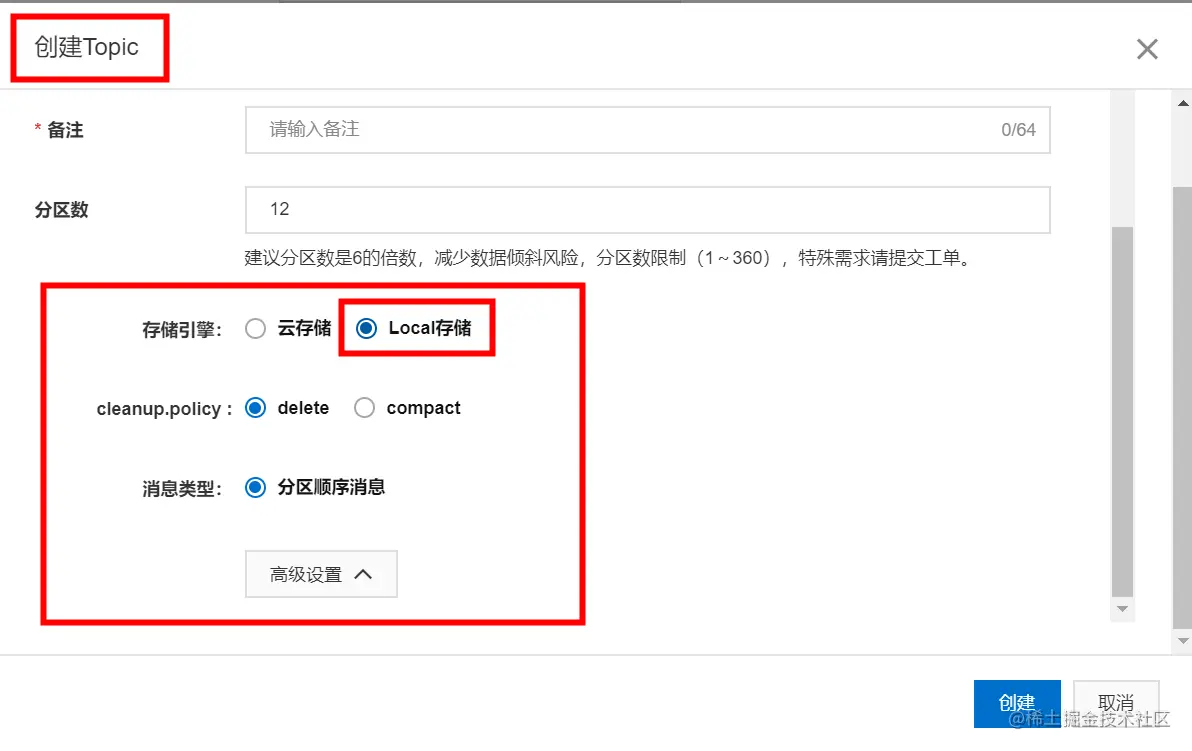Click the inner scrollbar down arrow
Image resolution: width=1192 pixels, height=751 pixels.
1122,609
